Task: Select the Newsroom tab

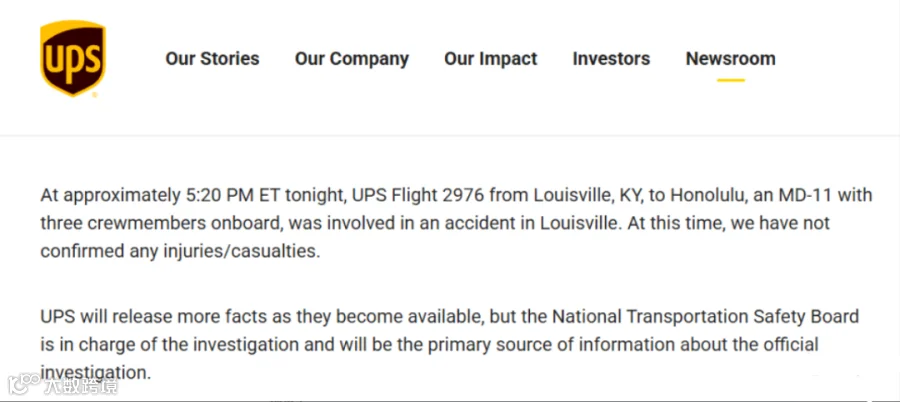Action: tap(731, 59)
